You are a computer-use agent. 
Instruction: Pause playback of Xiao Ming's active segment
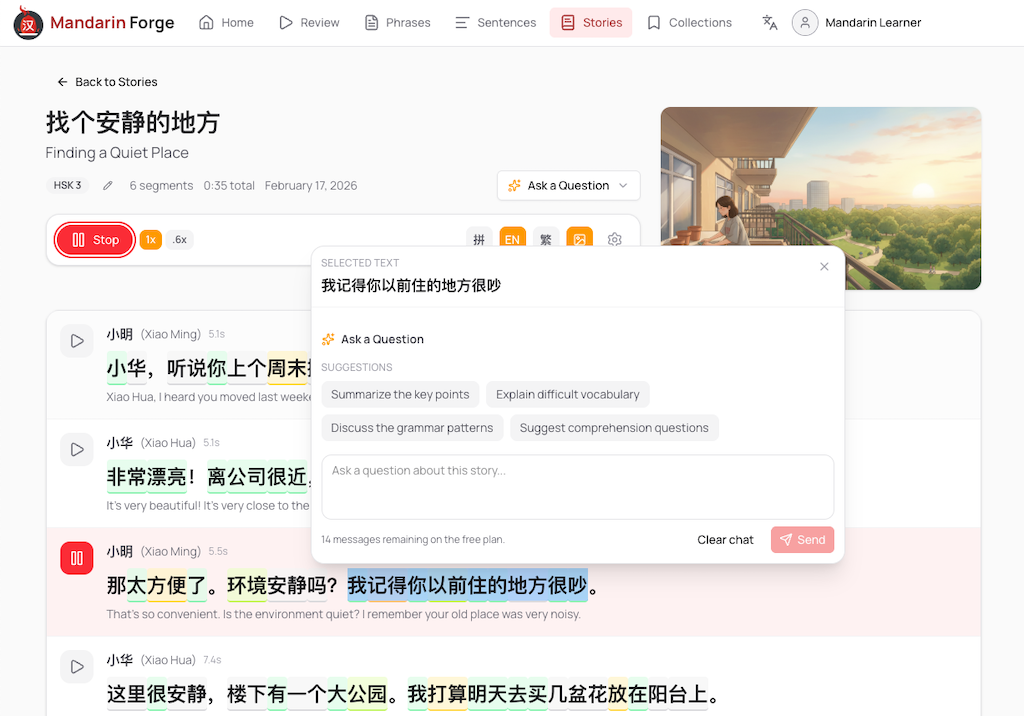(77, 558)
